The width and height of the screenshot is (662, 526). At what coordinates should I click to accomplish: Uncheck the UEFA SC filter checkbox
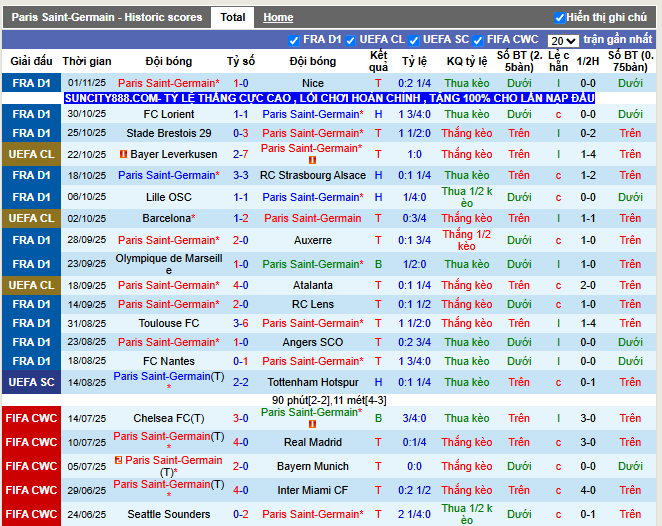[x=414, y=41]
